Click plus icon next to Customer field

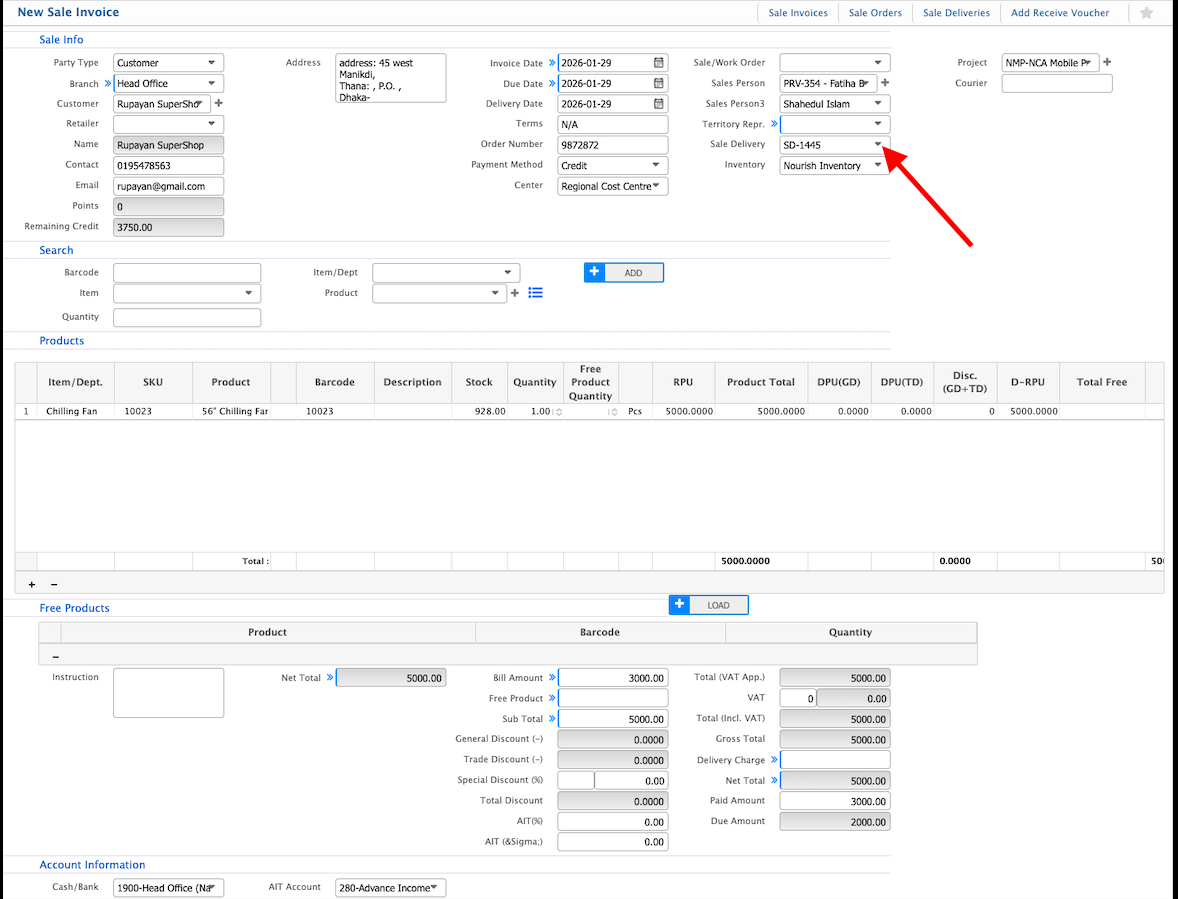pyautogui.click(x=219, y=103)
